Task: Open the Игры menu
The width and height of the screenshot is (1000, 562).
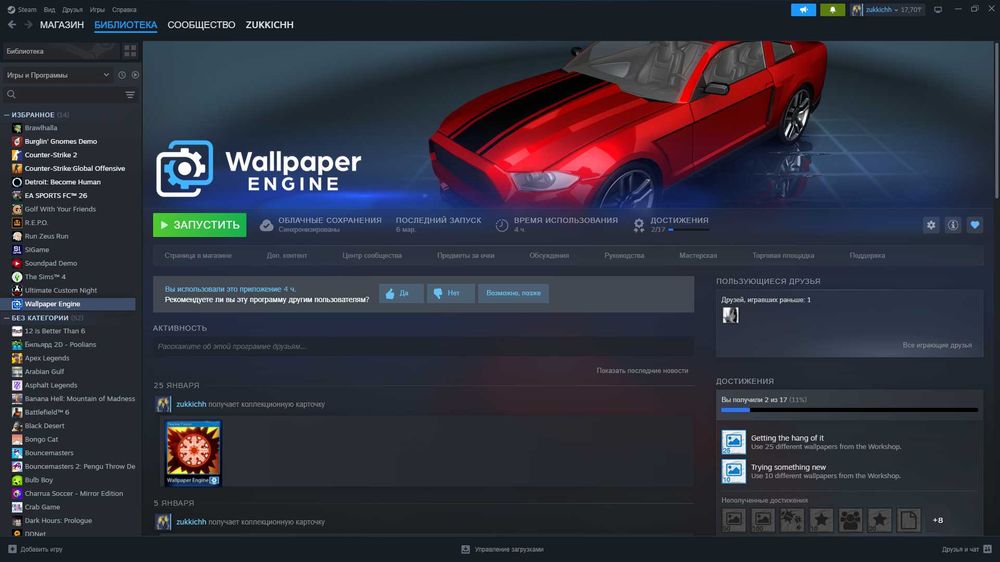Action: pos(97,10)
